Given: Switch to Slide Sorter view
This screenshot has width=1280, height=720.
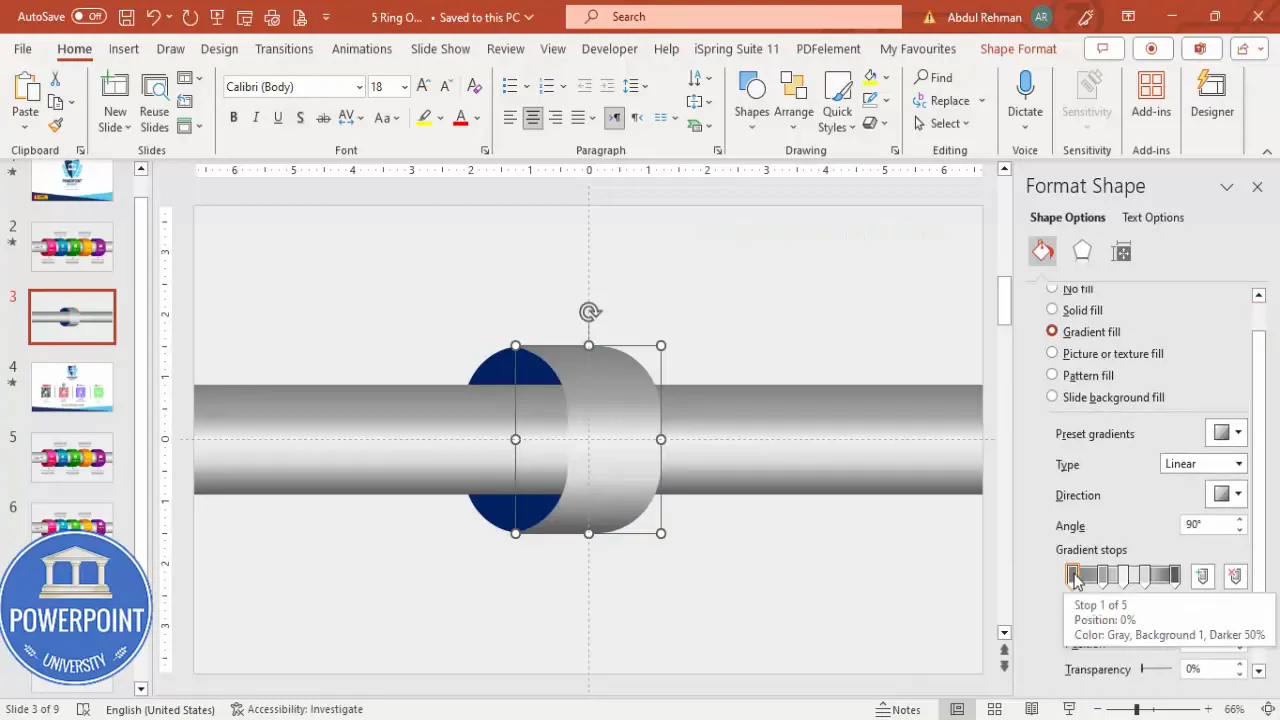Looking at the screenshot, I should (x=995, y=709).
